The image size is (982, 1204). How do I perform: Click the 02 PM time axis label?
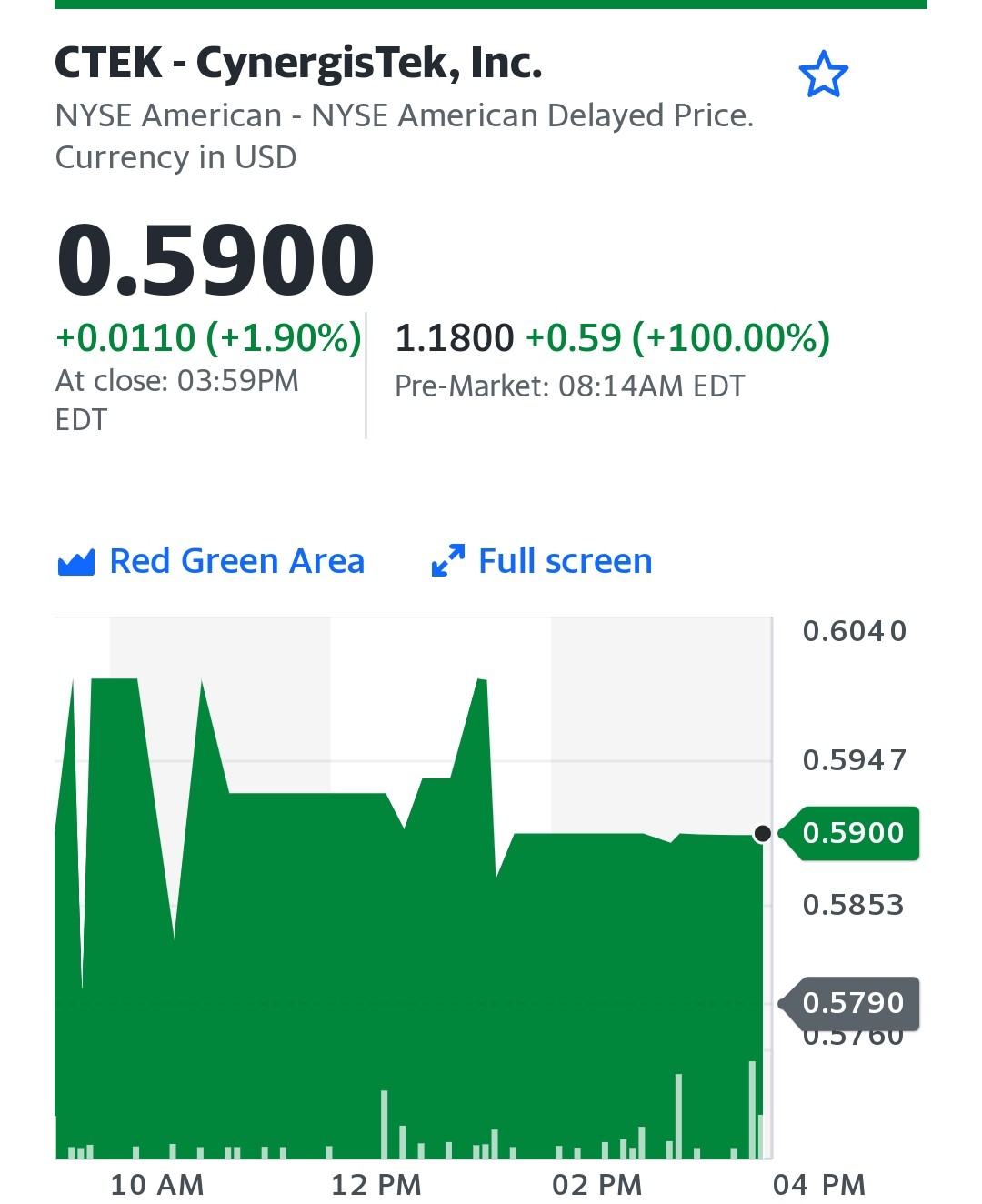597,1185
